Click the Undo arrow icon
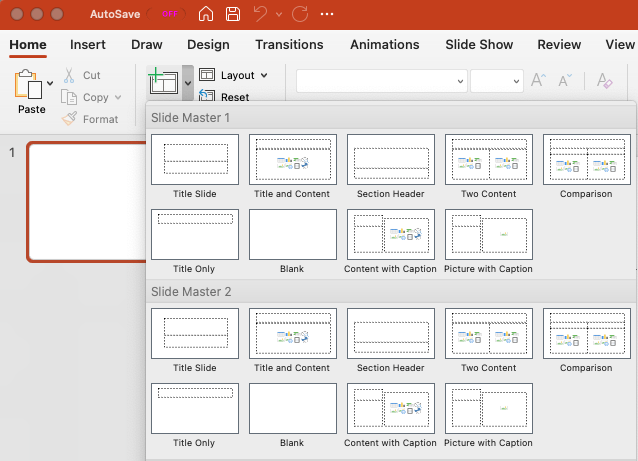Viewport: 638px width, 461px height. coord(262,15)
